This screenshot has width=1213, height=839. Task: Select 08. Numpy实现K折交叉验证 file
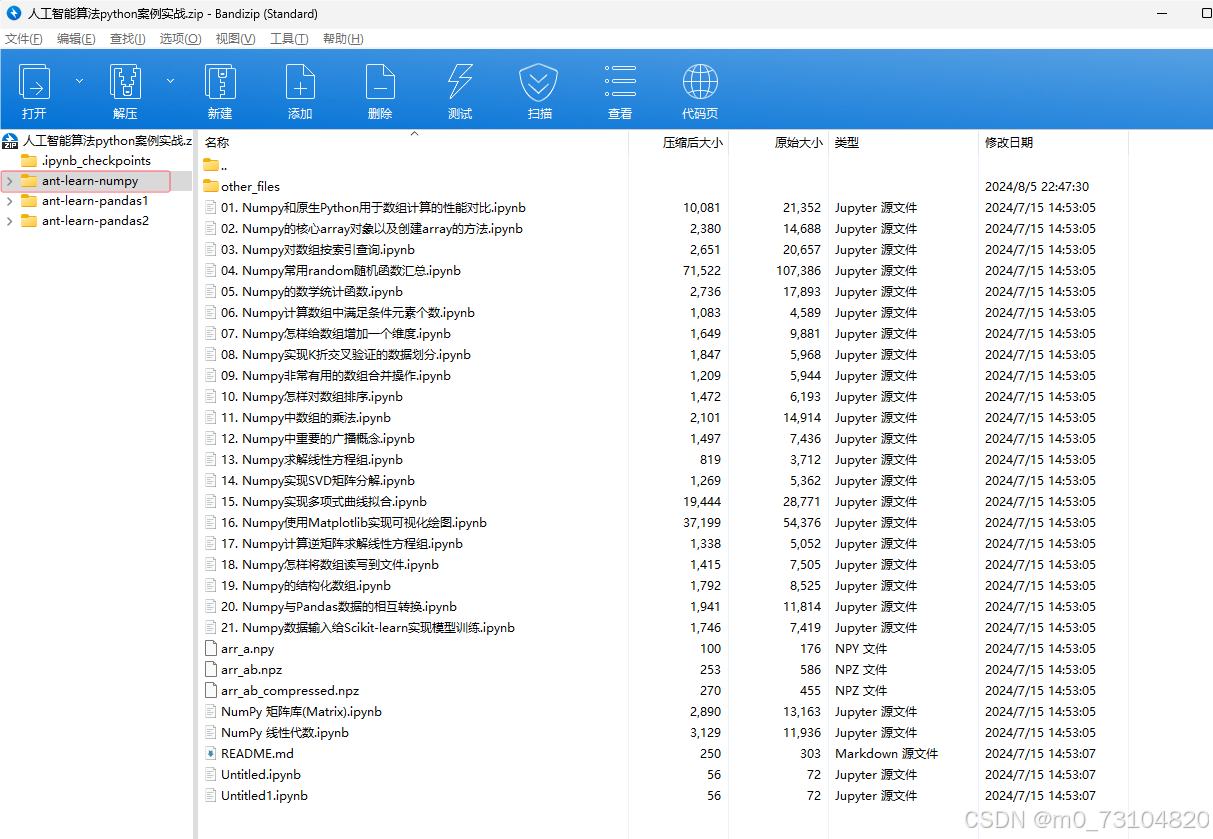coord(346,355)
